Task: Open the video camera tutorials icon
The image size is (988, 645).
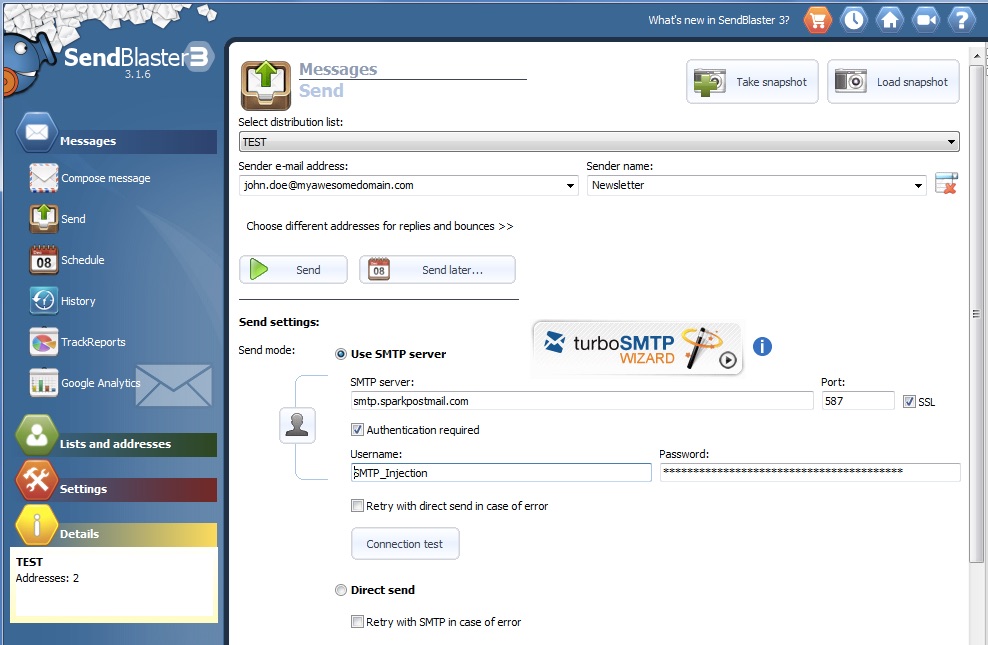Action: click(926, 20)
